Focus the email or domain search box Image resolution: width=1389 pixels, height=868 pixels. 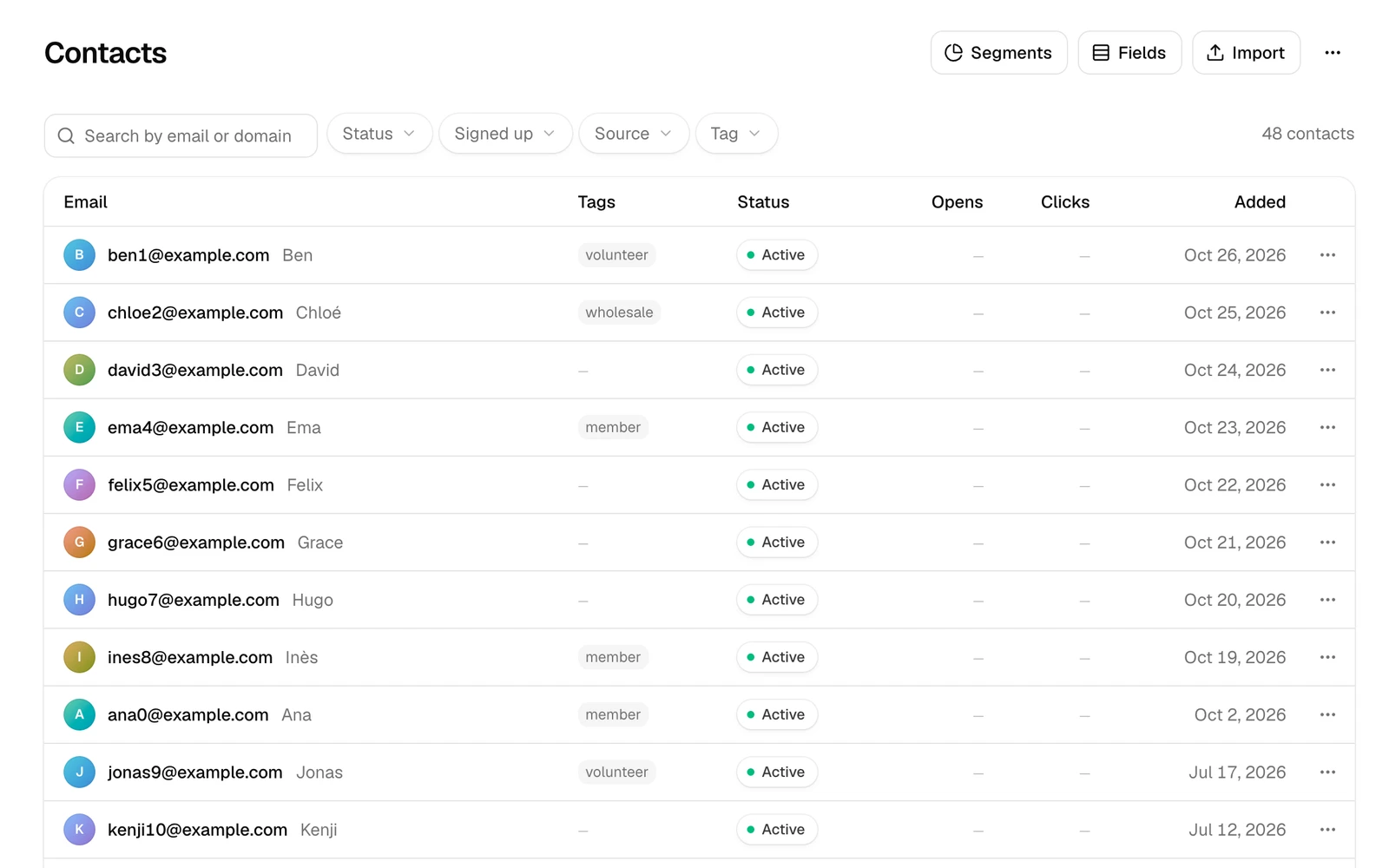(x=181, y=135)
